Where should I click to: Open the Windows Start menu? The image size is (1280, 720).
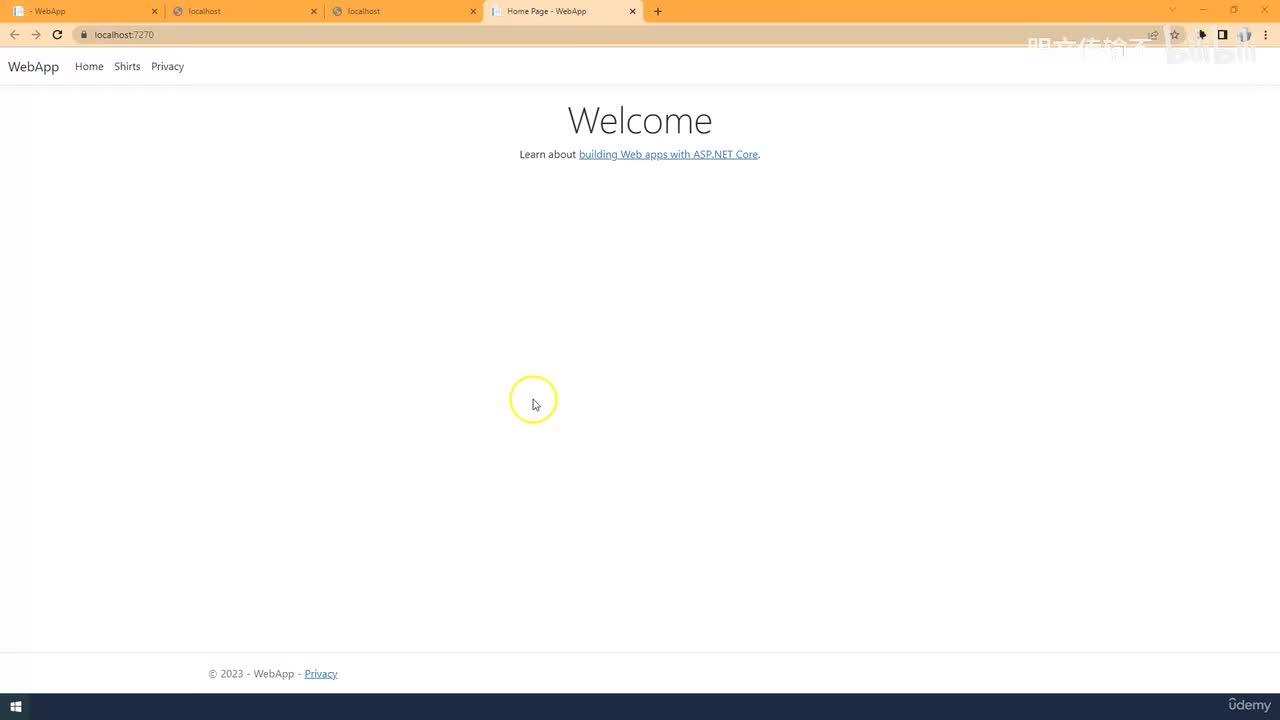click(16, 706)
